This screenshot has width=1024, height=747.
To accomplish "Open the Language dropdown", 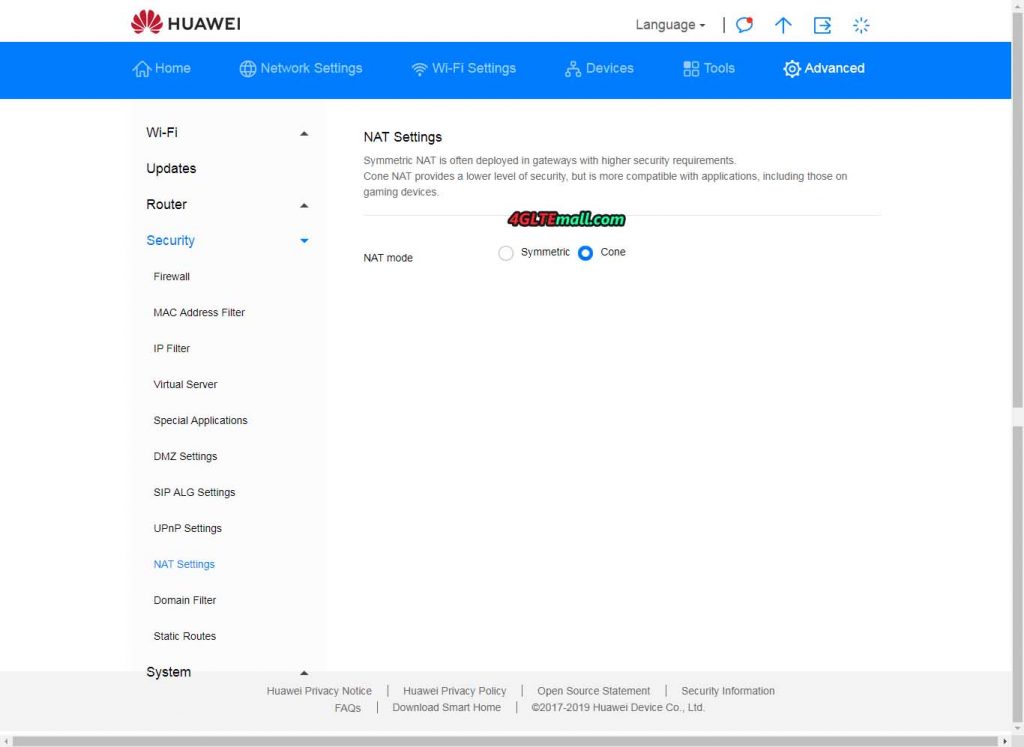I will (668, 25).
